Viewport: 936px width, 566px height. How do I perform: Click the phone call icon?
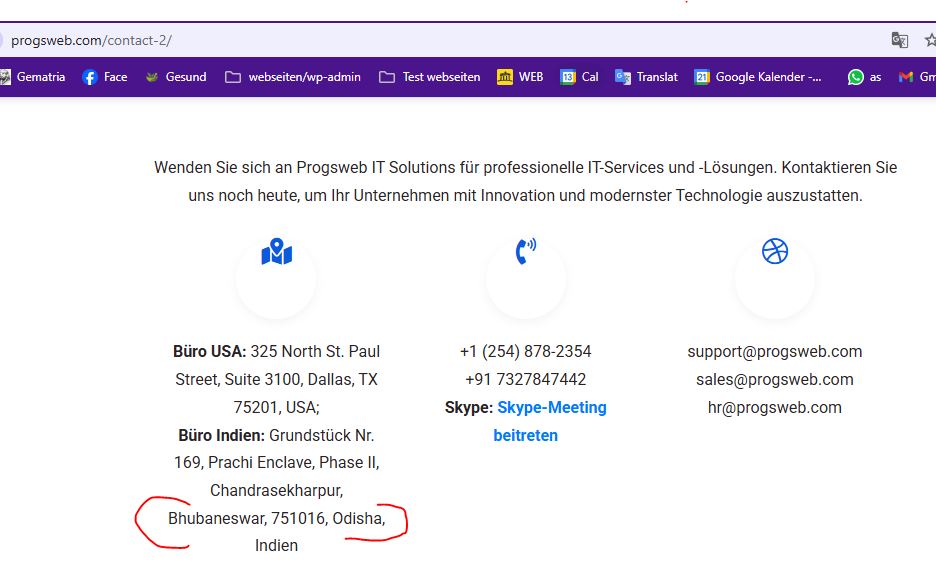(x=526, y=251)
